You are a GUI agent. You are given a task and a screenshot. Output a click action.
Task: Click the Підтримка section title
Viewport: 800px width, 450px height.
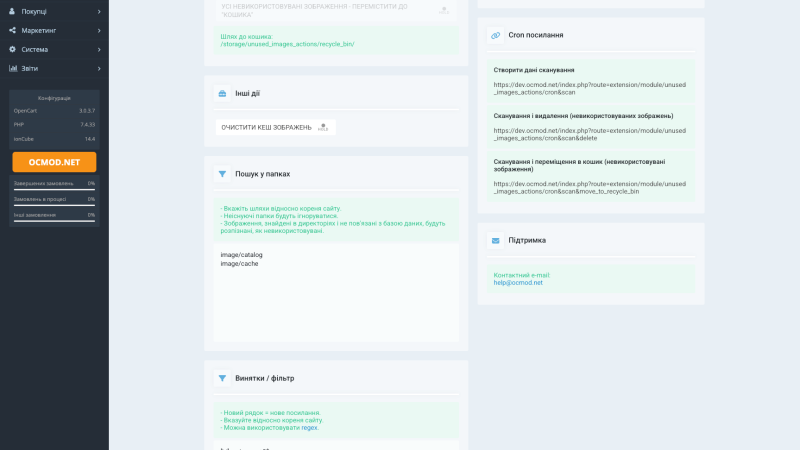[x=527, y=240]
